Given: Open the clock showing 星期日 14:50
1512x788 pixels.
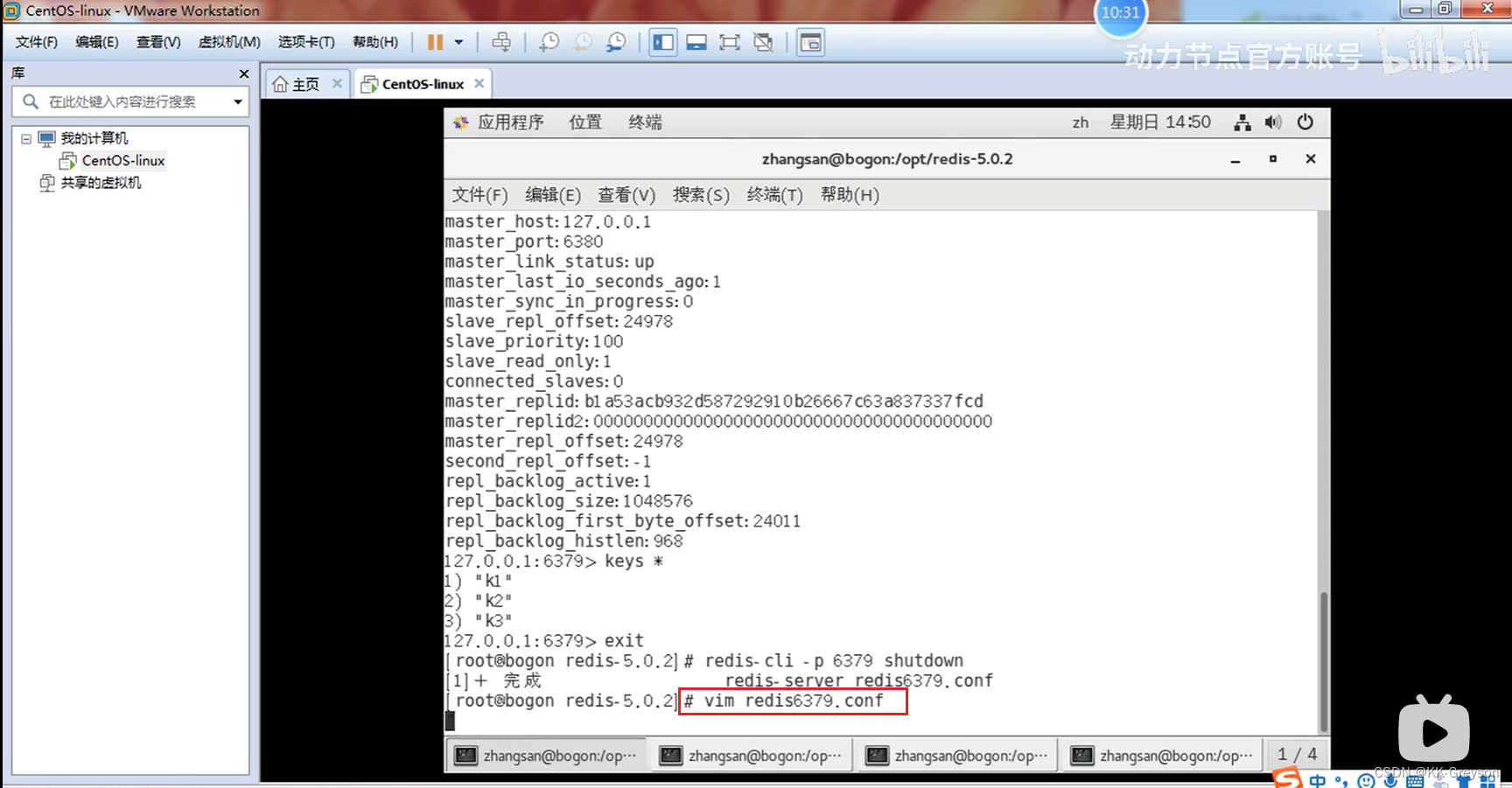Looking at the screenshot, I should pyautogui.click(x=1160, y=122).
